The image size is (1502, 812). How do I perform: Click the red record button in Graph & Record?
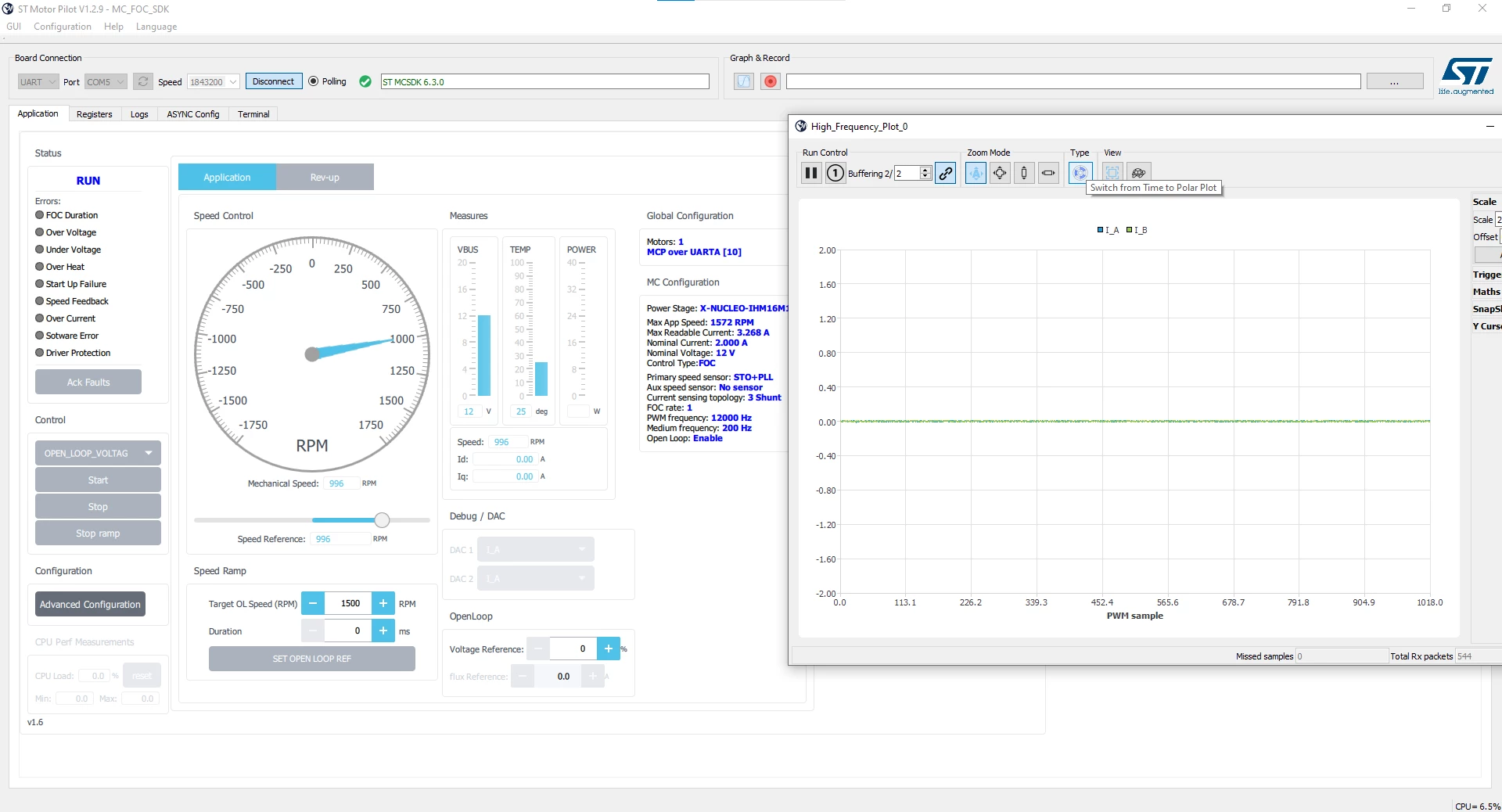(x=771, y=81)
